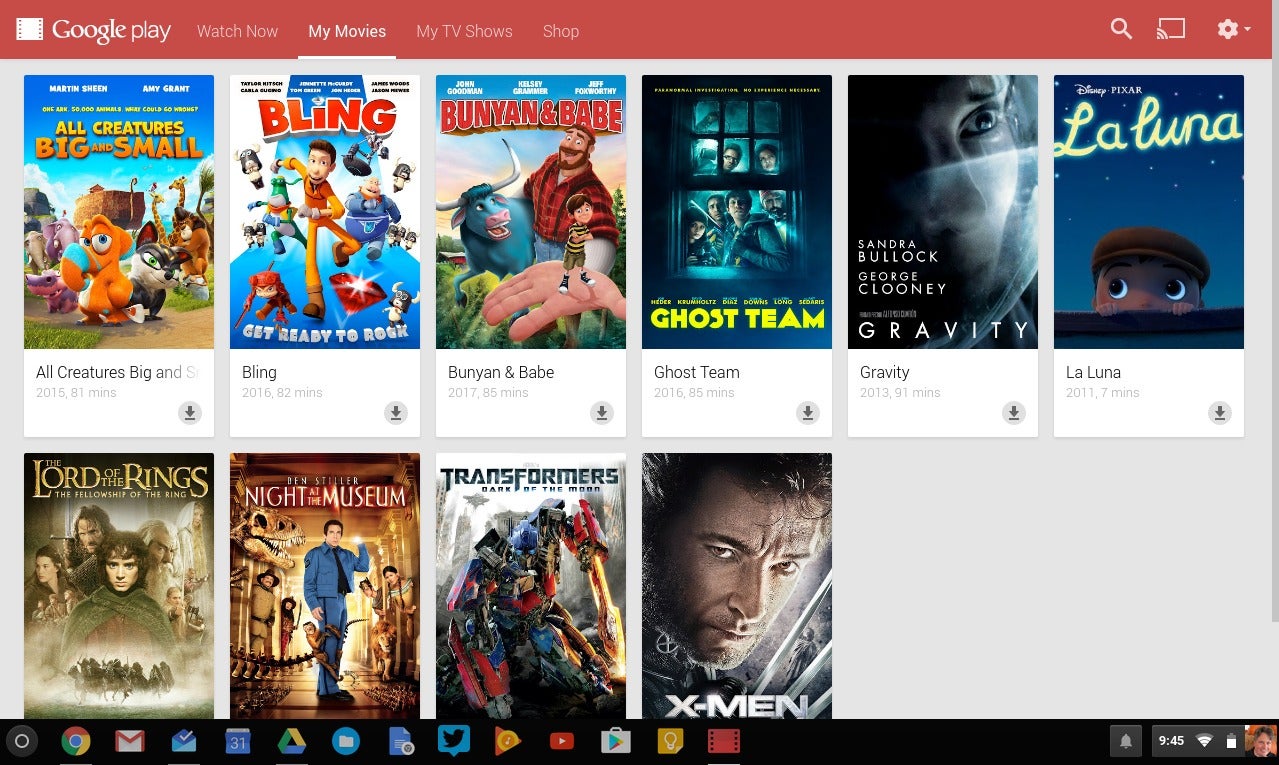This screenshot has width=1279, height=765.
Task: Select the Lord of the Rings poster
Action: point(119,585)
